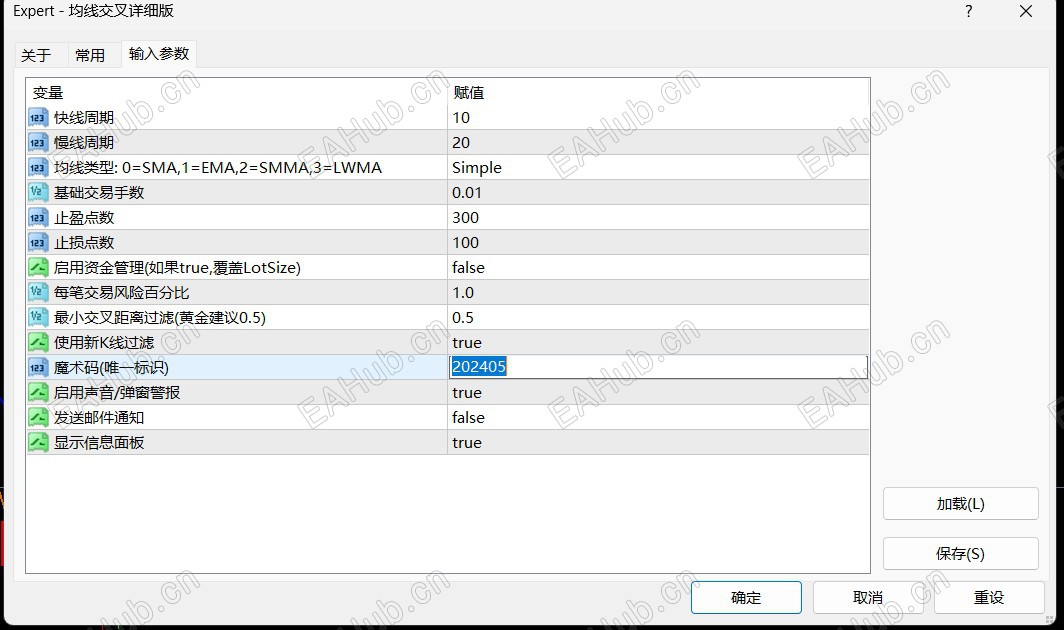This screenshot has width=1064, height=630.
Task: Click the boolean icon beside 显示信息面板
Action: [x=38, y=443]
